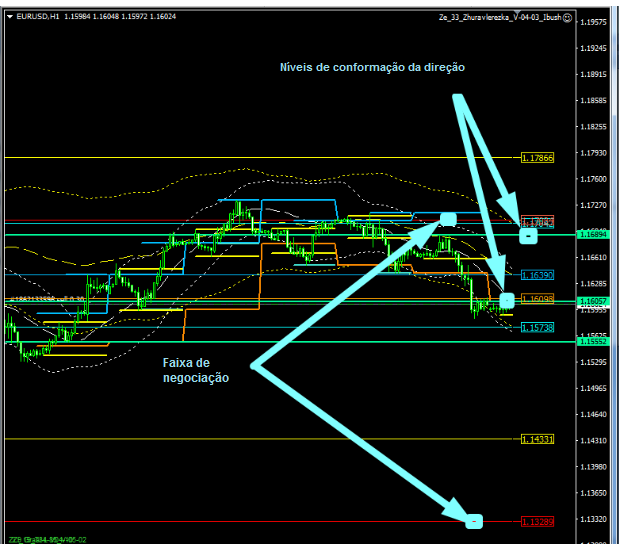Select the 1.16098 orange price level label
Viewport: 619px width, 544px height.
click(537, 298)
